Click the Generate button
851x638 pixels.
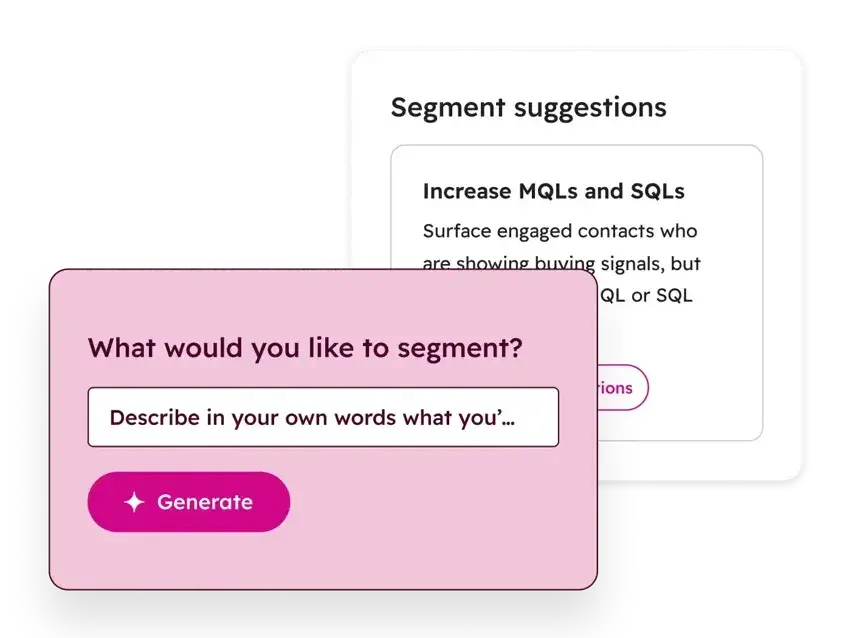coord(188,501)
